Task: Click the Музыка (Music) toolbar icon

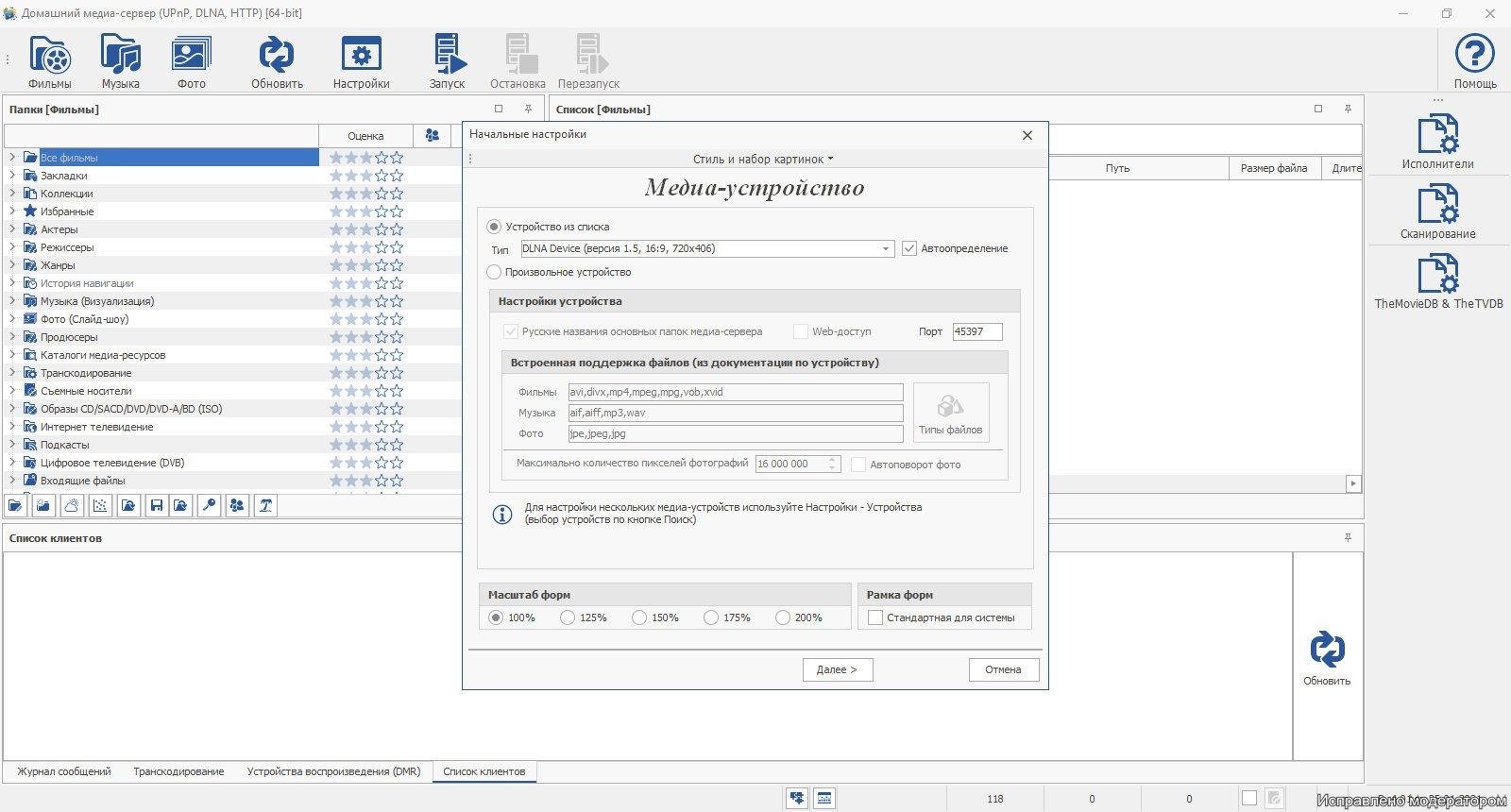Action: [x=120, y=61]
